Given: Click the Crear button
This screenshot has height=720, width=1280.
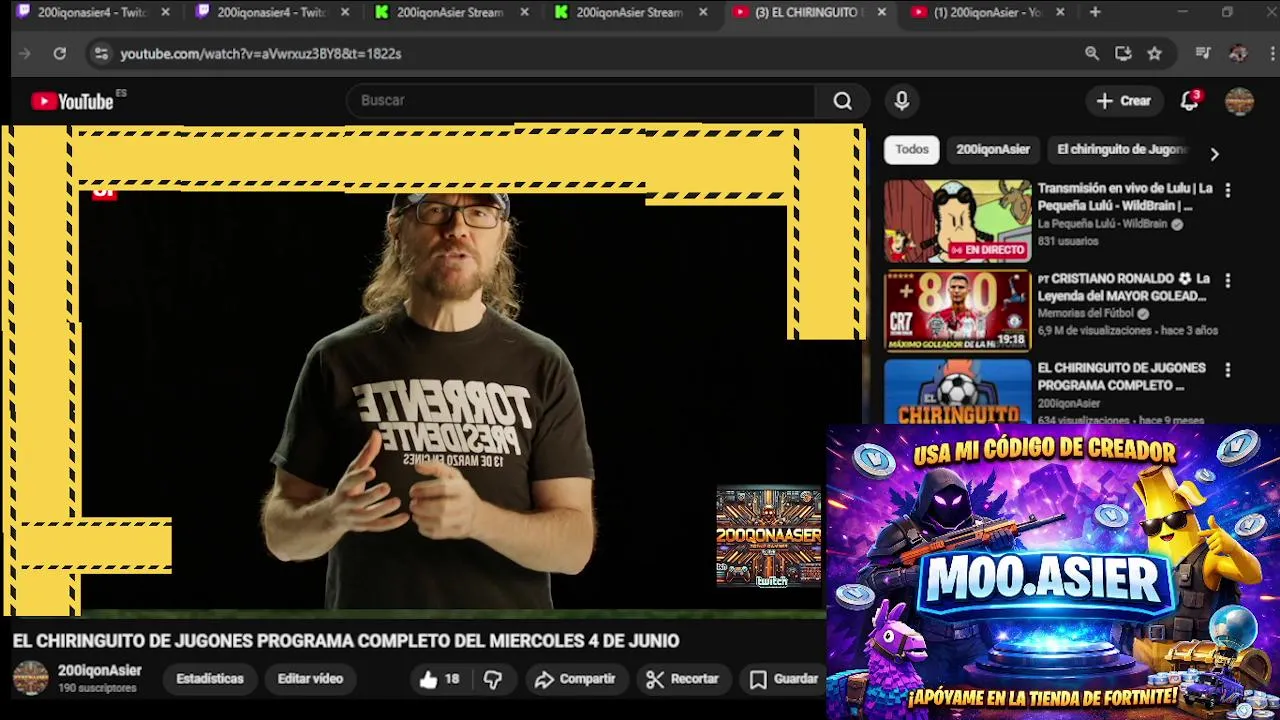Looking at the screenshot, I should [x=1123, y=101].
